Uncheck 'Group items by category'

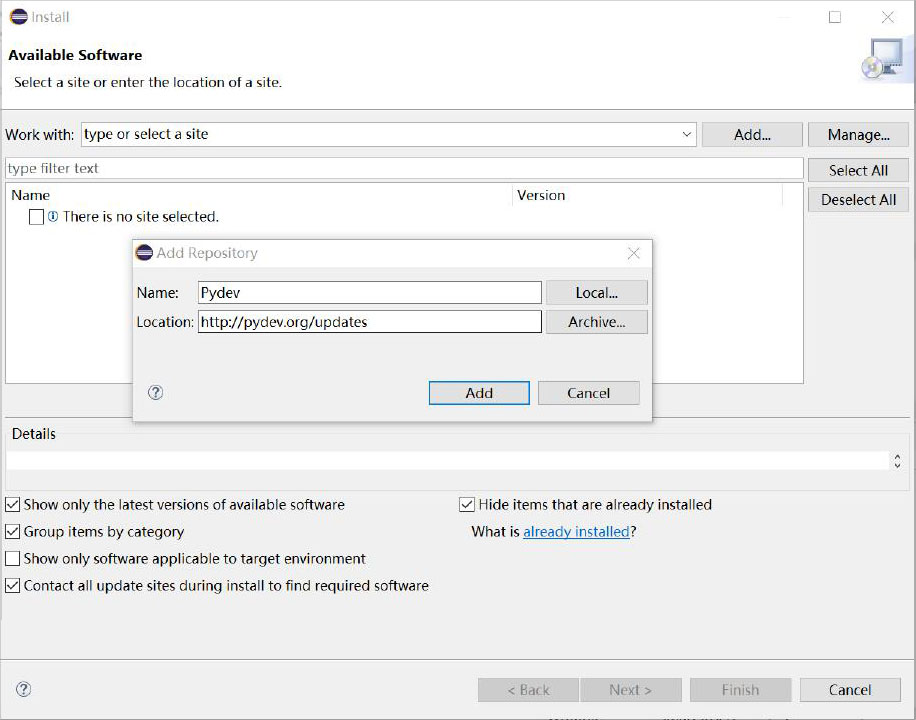(13, 532)
